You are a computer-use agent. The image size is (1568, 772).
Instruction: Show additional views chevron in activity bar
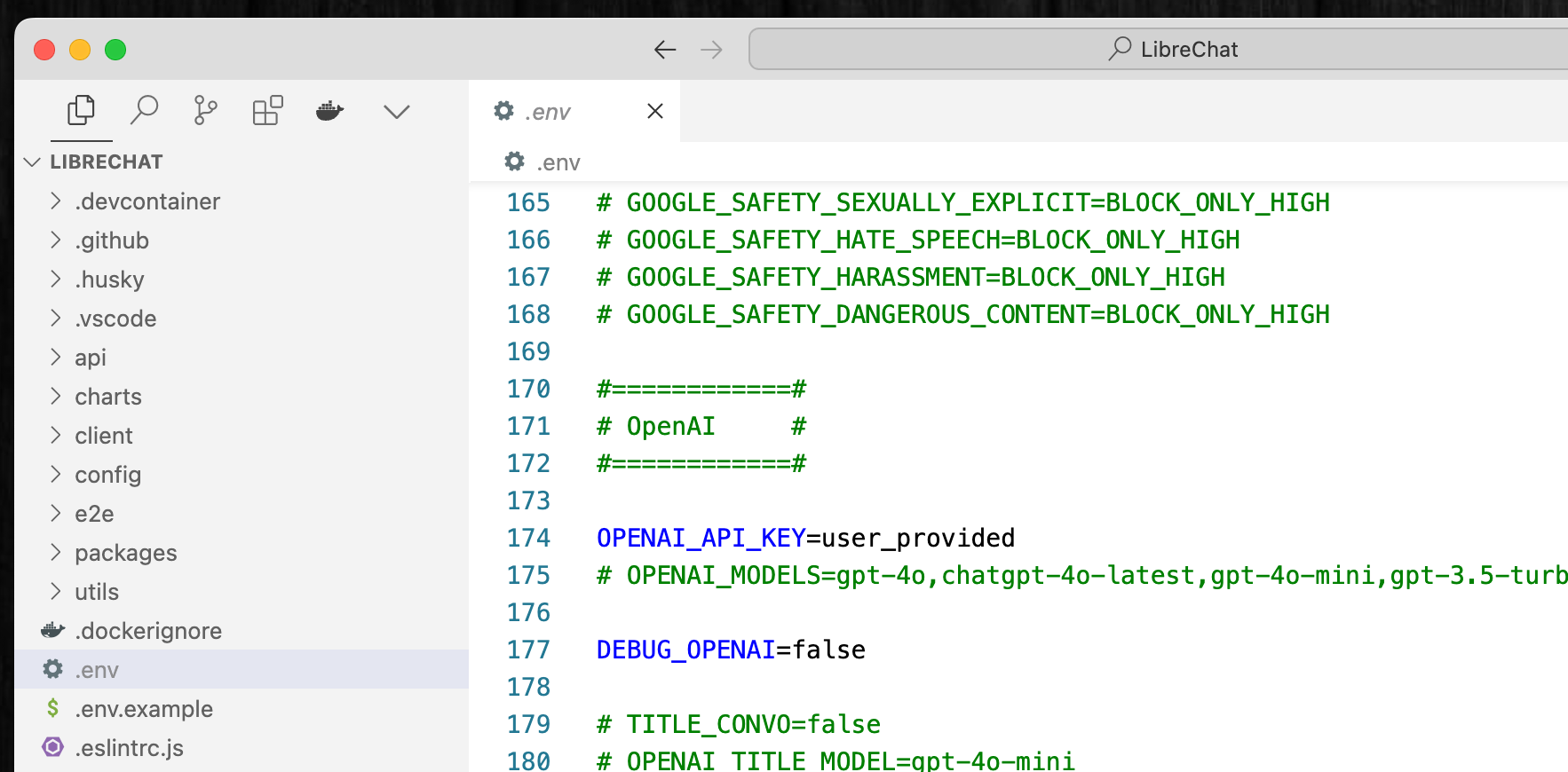(396, 112)
